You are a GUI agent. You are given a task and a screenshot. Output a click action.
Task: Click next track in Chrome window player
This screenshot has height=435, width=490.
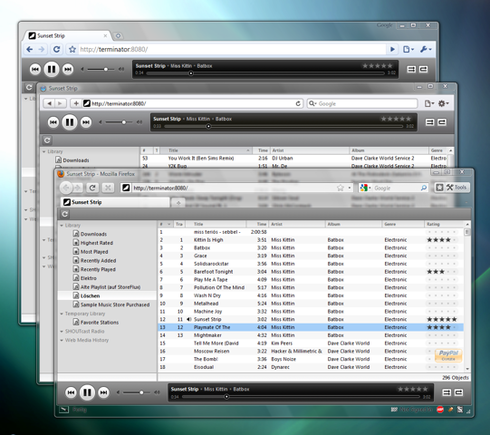coord(68,69)
